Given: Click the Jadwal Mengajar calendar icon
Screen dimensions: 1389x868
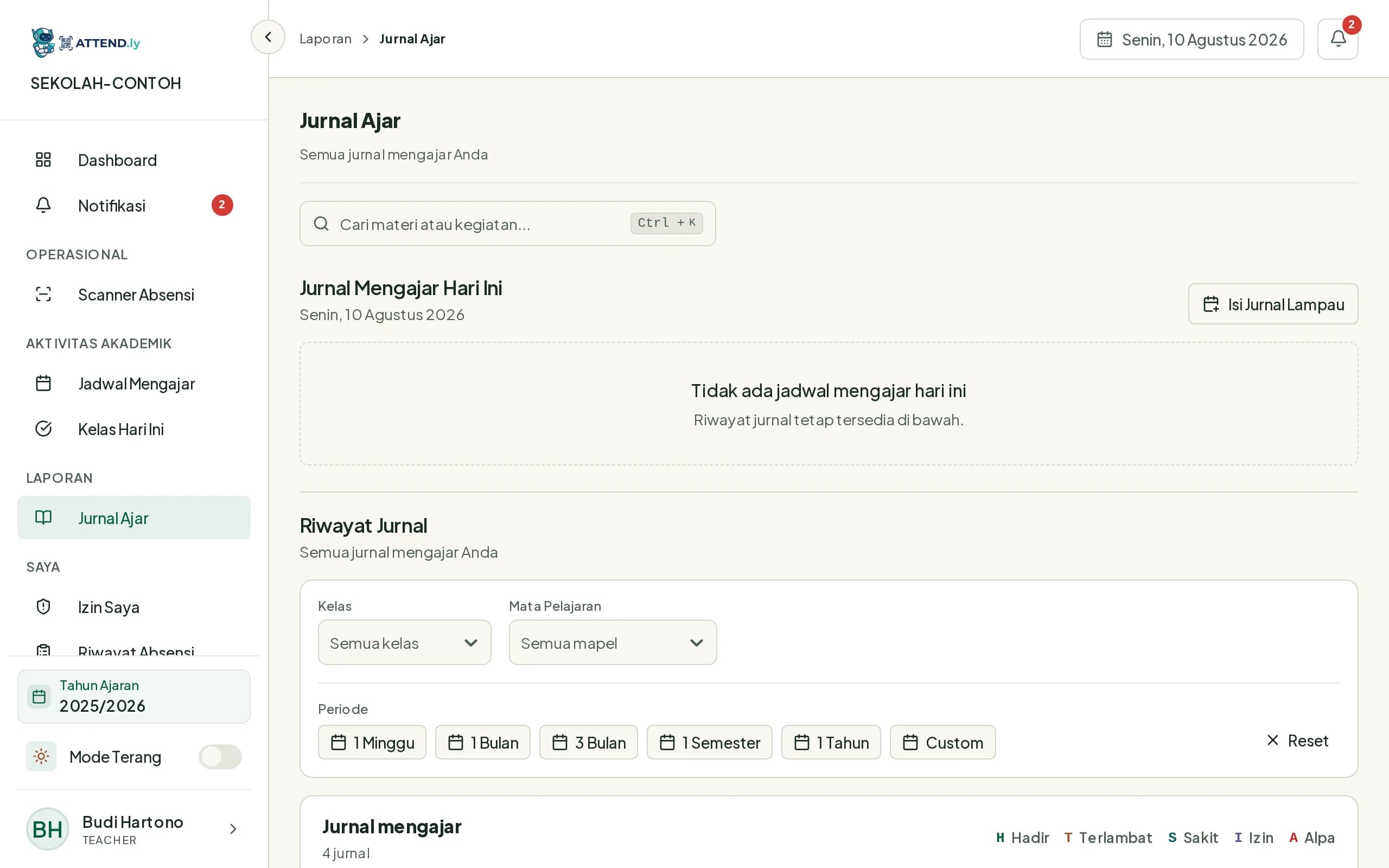Looking at the screenshot, I should [43, 383].
